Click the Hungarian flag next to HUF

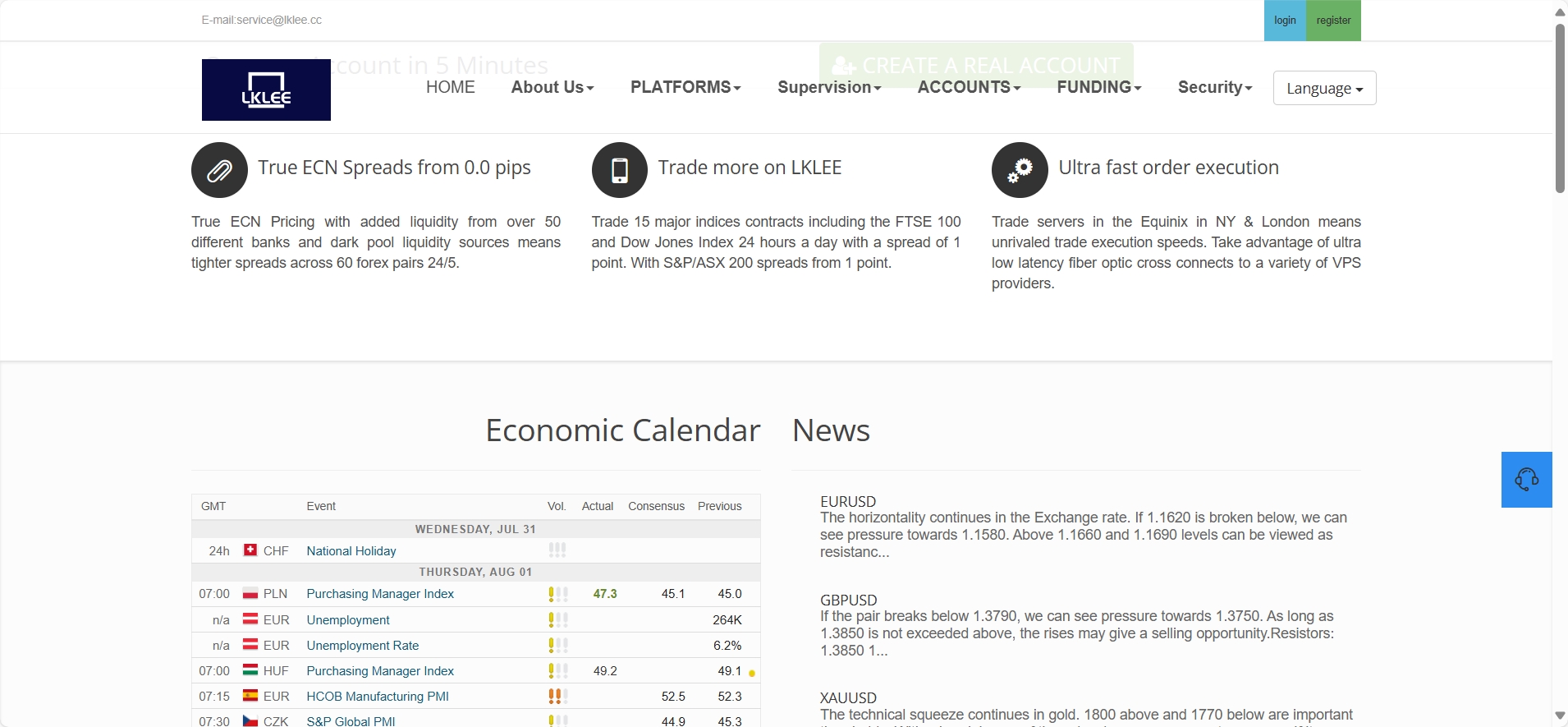(250, 670)
